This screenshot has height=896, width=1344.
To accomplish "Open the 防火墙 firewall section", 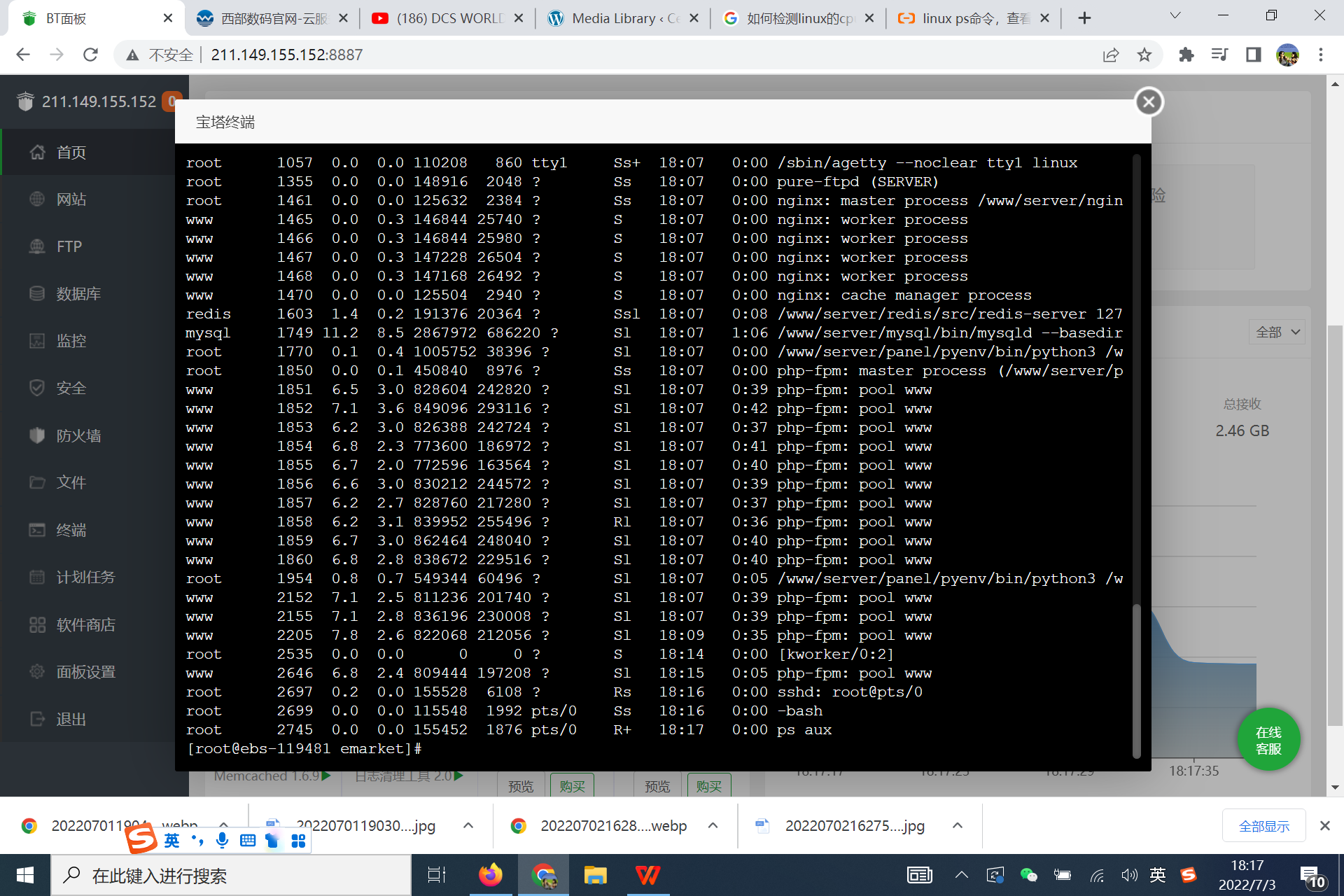I will (78, 435).
